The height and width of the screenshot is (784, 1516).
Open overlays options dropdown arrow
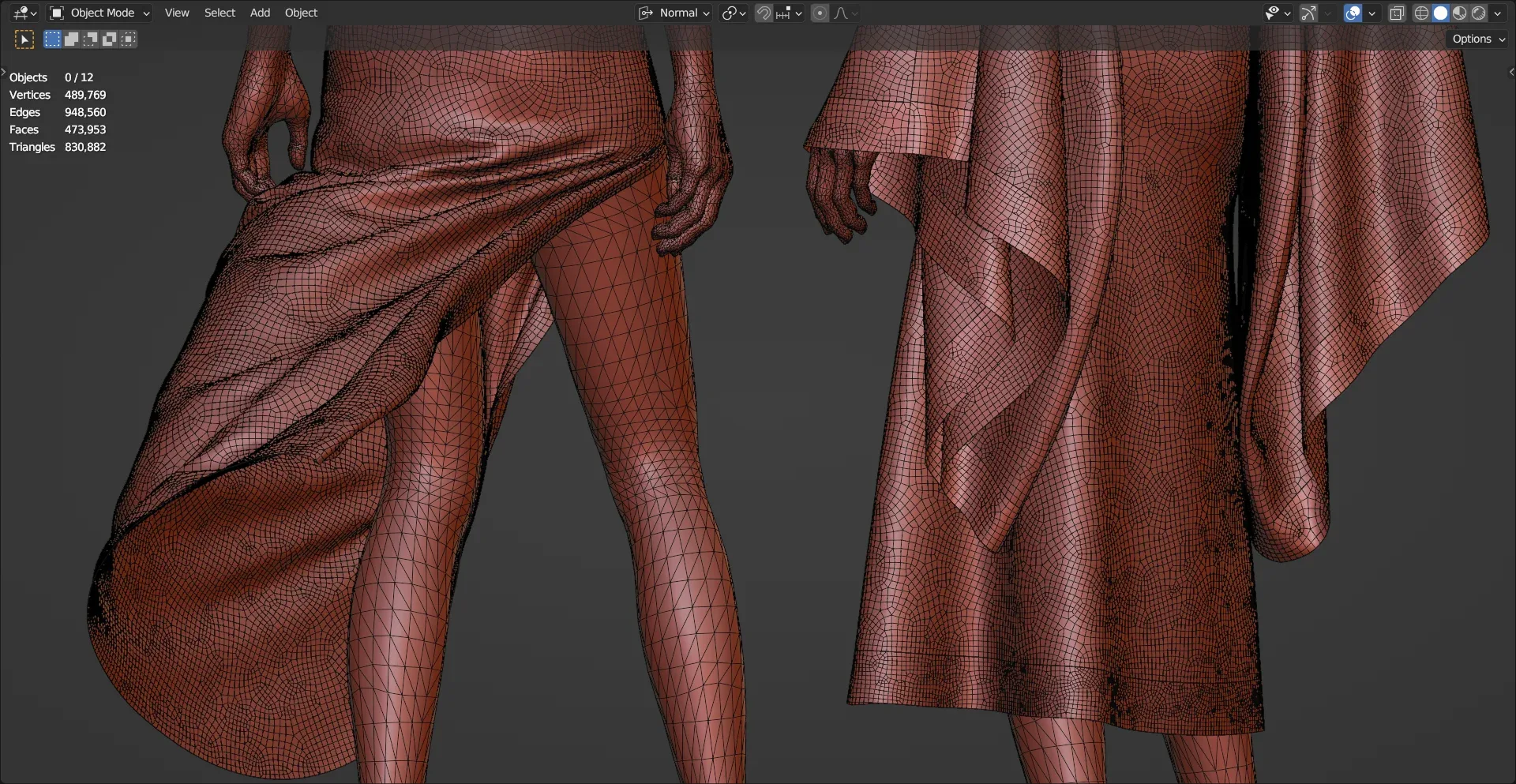click(1372, 13)
